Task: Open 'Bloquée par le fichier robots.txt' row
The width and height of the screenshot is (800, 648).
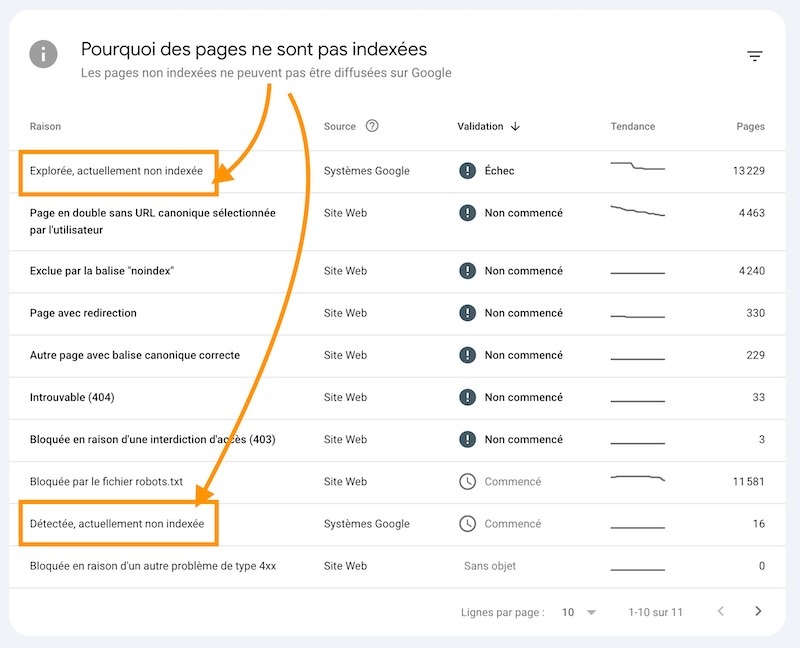Action: tap(397, 482)
